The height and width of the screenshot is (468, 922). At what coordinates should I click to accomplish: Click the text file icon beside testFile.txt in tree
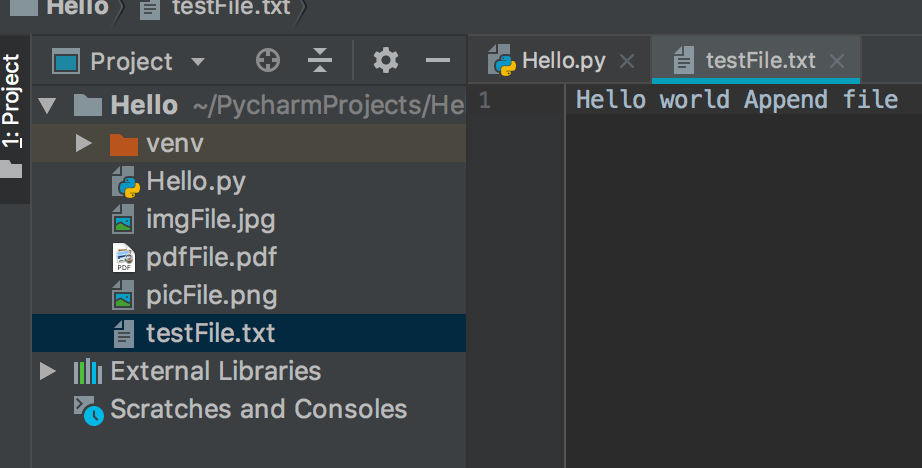tap(123, 333)
